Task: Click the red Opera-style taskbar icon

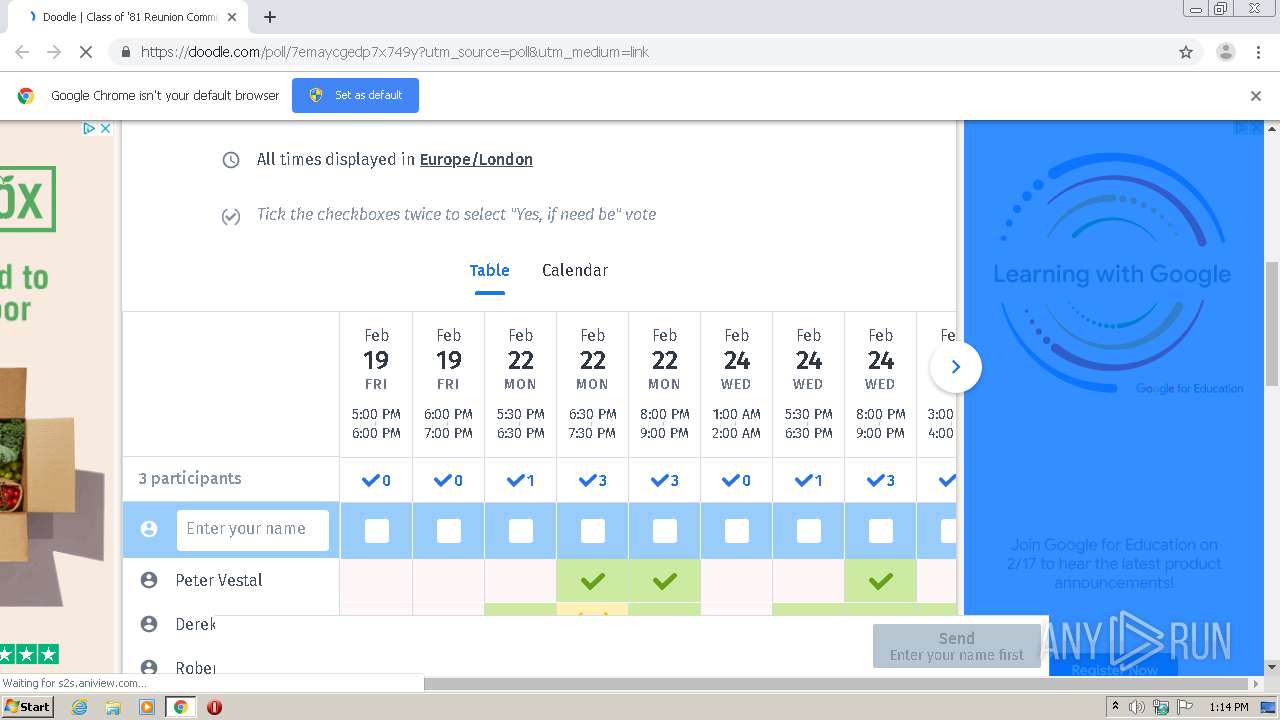Action: click(214, 707)
